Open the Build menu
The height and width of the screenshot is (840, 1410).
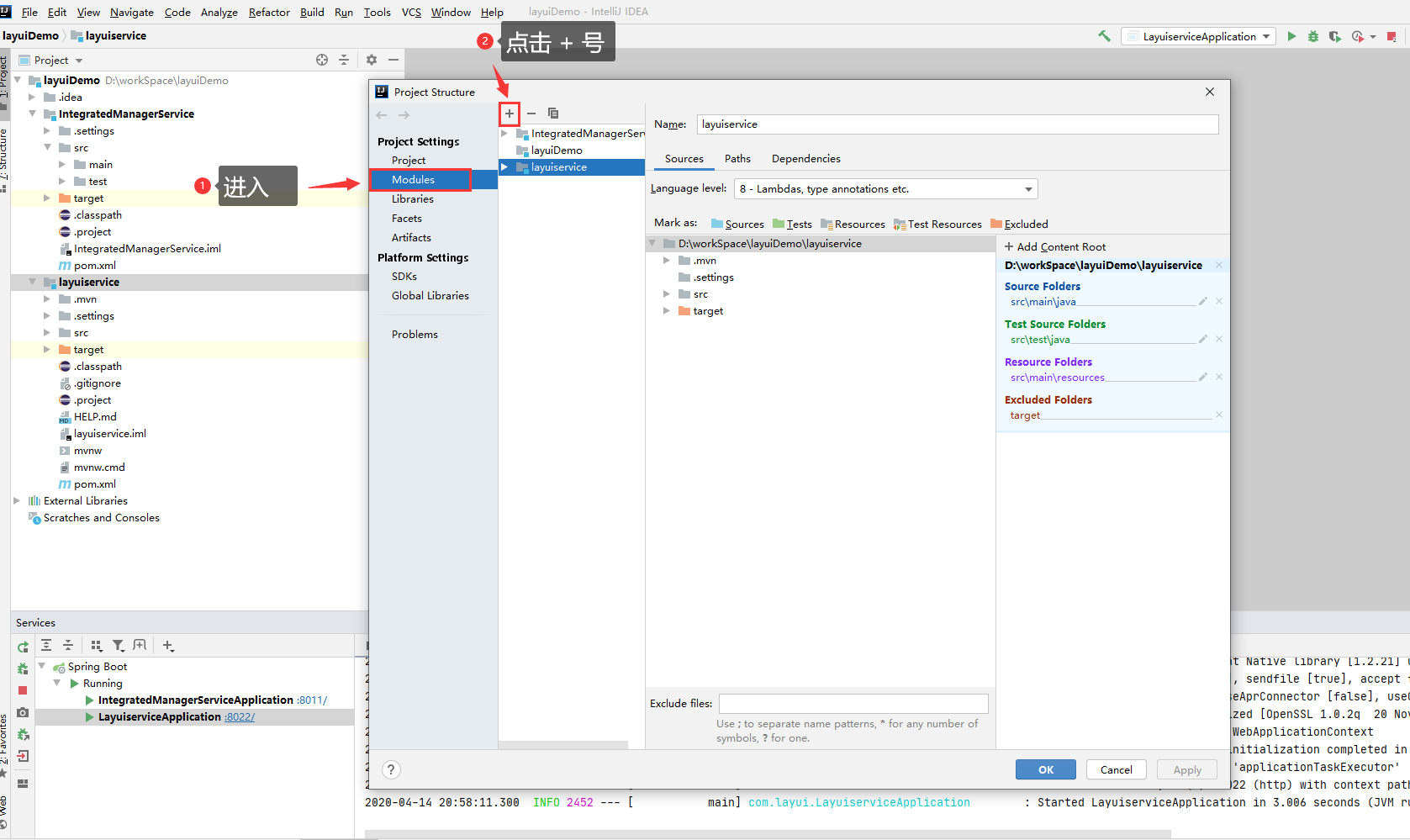tap(312, 12)
